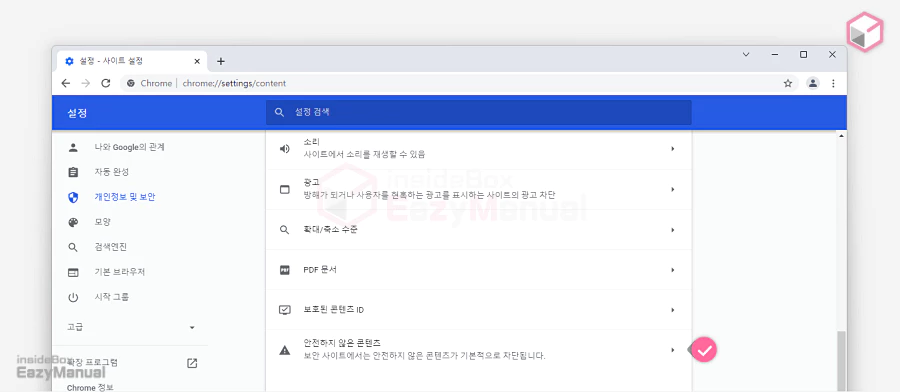Image resolution: width=900 pixels, height=392 pixels.
Task: Click the browser forward arrow
Action: point(86,83)
